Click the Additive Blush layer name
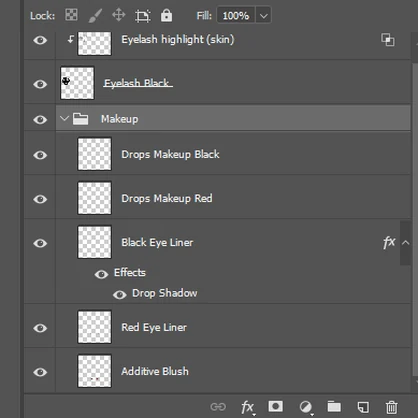 pos(155,371)
